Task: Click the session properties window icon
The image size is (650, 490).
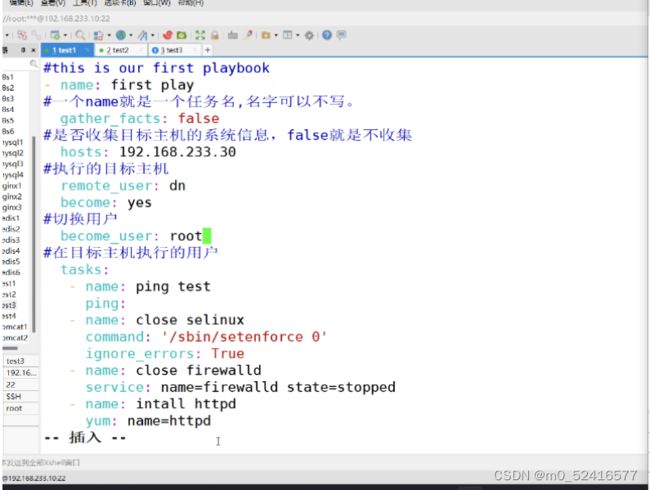Action: pyautogui.click(x=55, y=35)
